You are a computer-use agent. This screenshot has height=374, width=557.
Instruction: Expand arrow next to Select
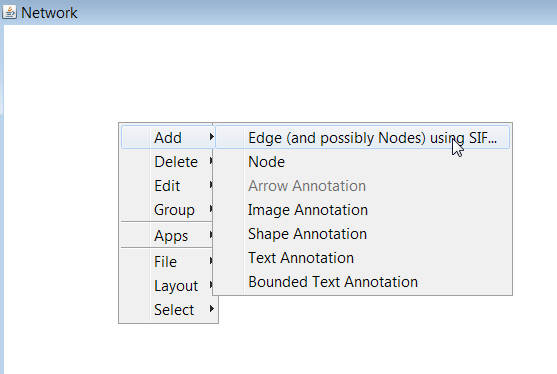(212, 309)
